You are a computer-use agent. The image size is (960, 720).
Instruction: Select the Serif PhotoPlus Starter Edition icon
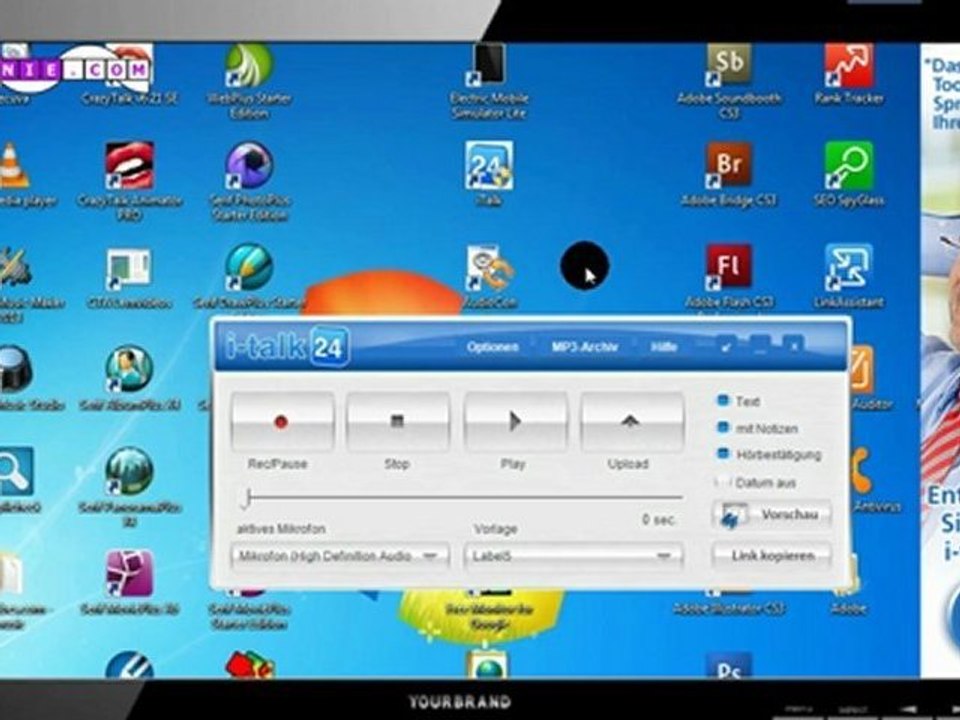[x=249, y=182]
